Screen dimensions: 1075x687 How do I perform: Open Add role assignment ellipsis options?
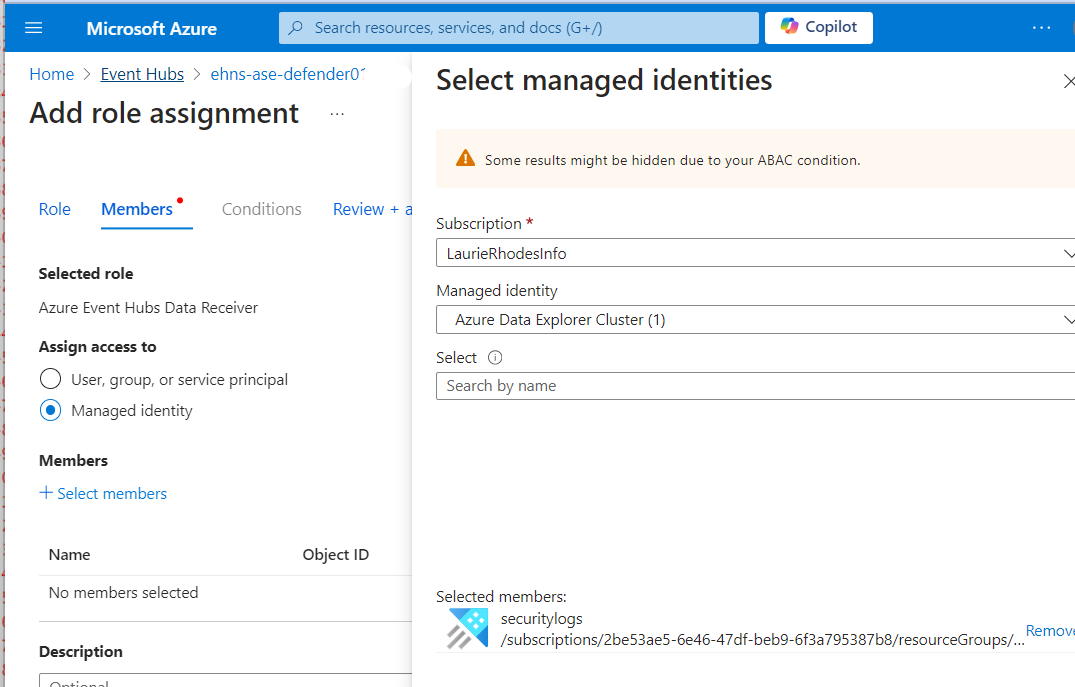337,114
